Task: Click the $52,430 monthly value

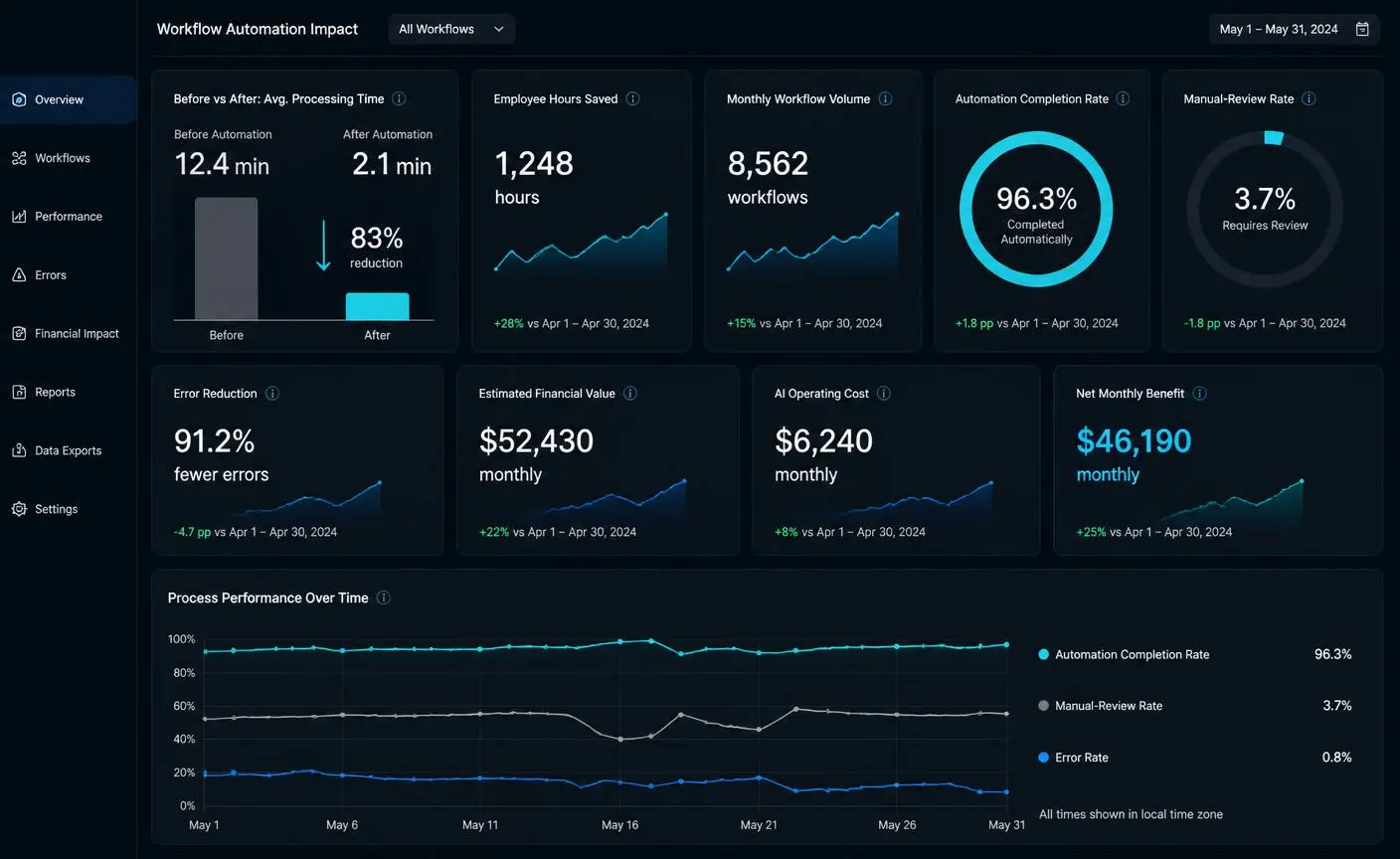Action: [x=537, y=440]
